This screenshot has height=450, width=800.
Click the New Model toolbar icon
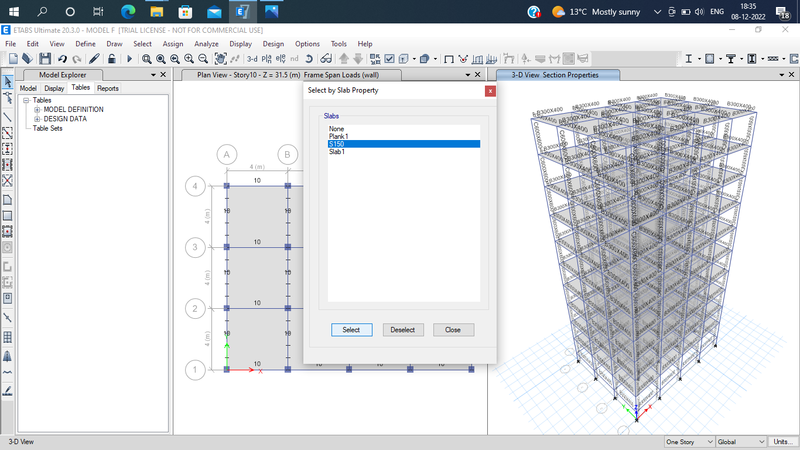pyautogui.click(x=13, y=59)
